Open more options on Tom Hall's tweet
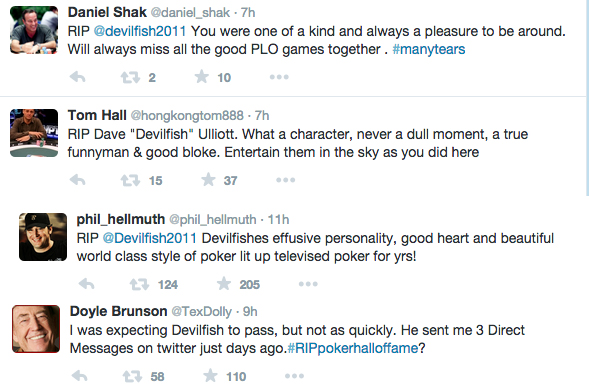Viewport: 589px width, 386px height. pos(285,180)
